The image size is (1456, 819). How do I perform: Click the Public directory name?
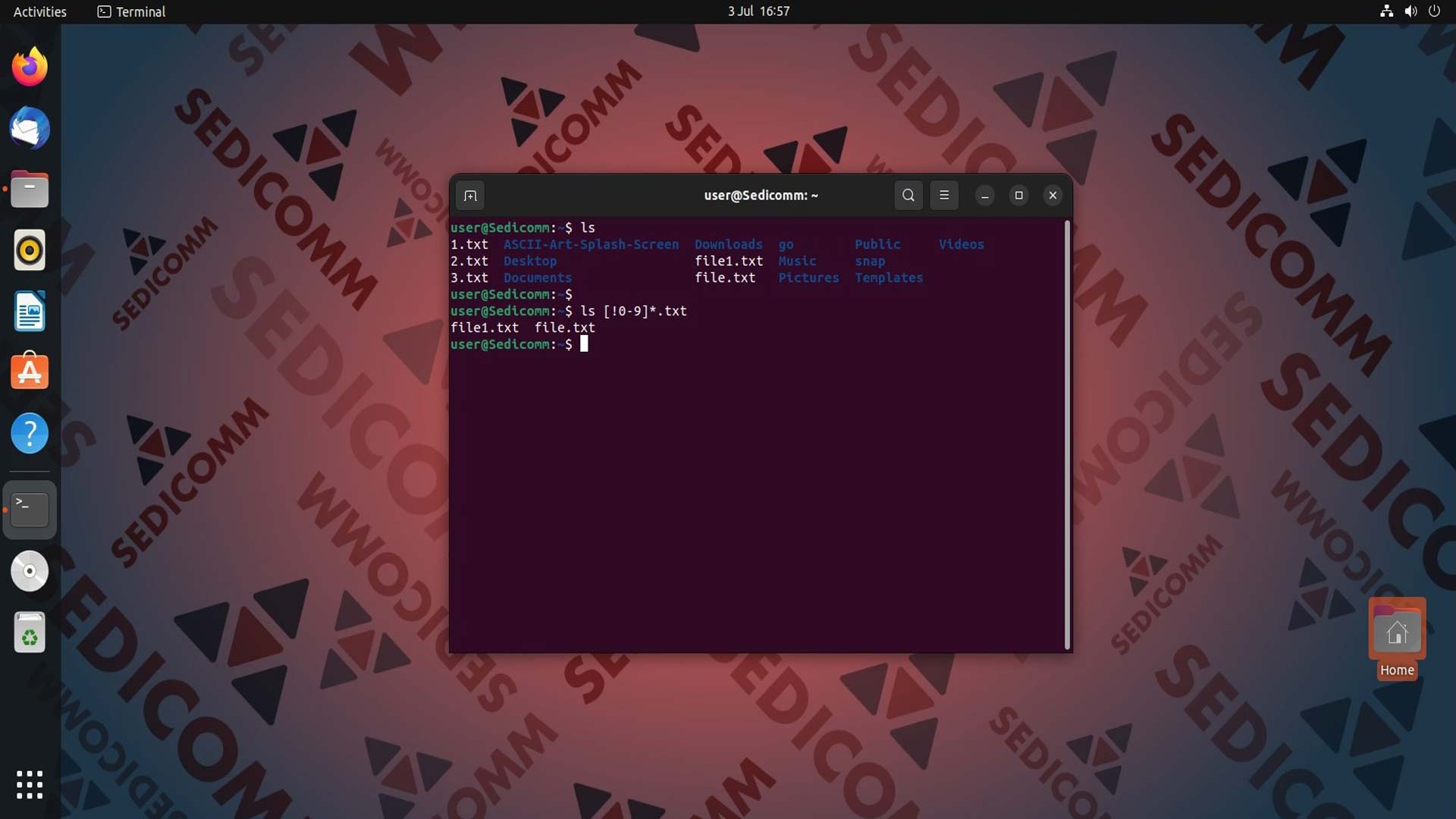(877, 244)
